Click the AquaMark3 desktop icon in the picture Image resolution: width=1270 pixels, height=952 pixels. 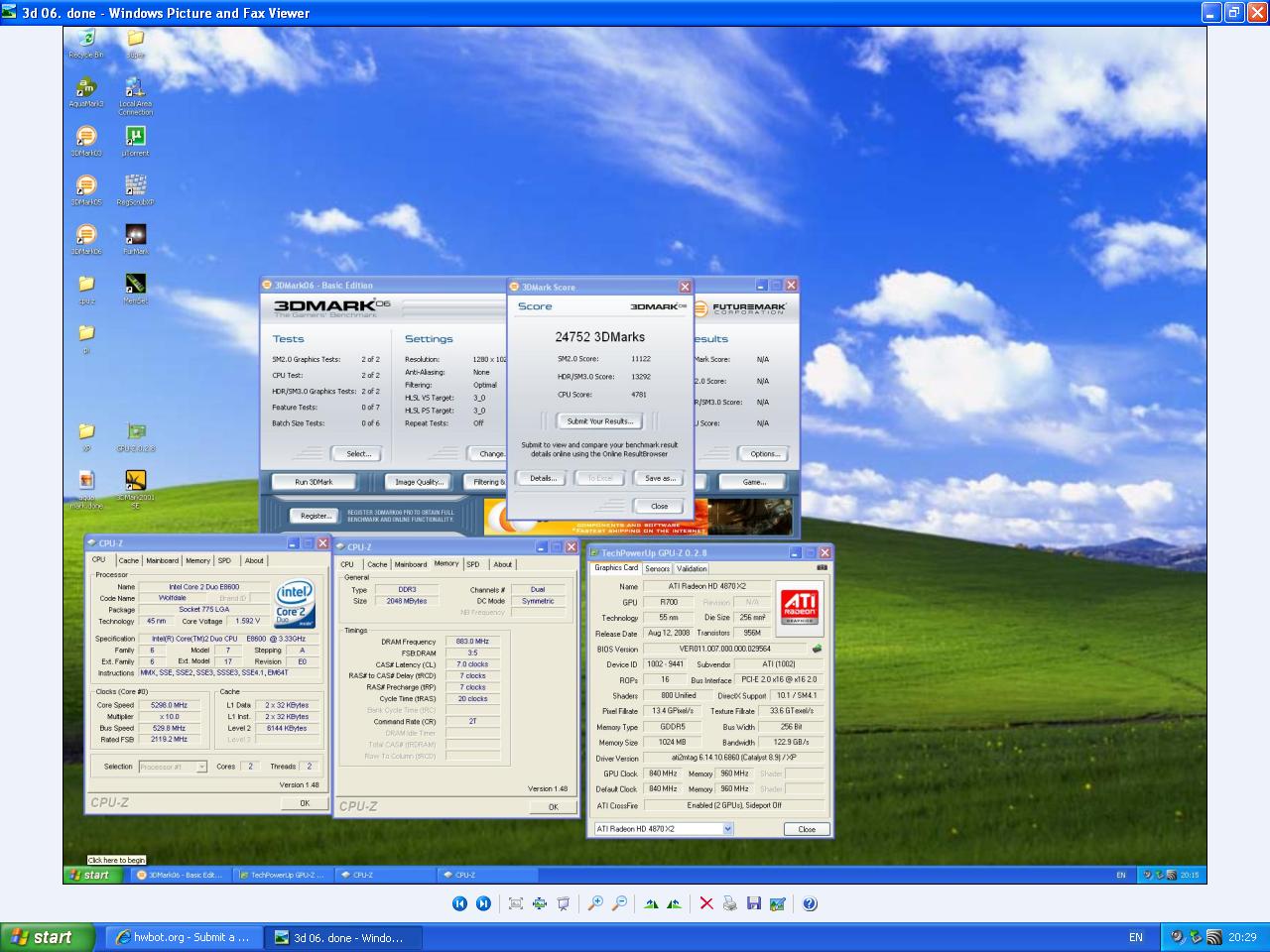tap(86, 92)
